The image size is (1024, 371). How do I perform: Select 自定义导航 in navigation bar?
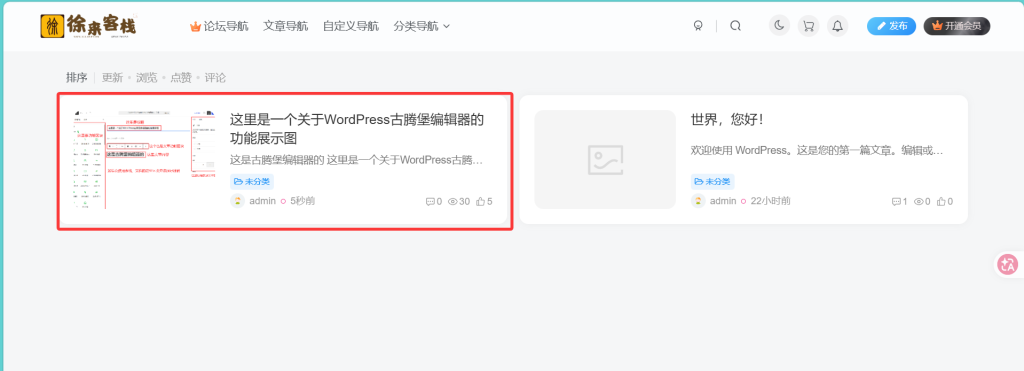[351, 26]
